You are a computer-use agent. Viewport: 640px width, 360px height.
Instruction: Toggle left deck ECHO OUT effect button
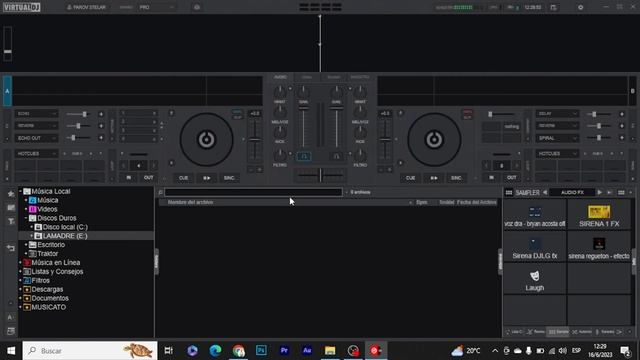tap(101, 138)
